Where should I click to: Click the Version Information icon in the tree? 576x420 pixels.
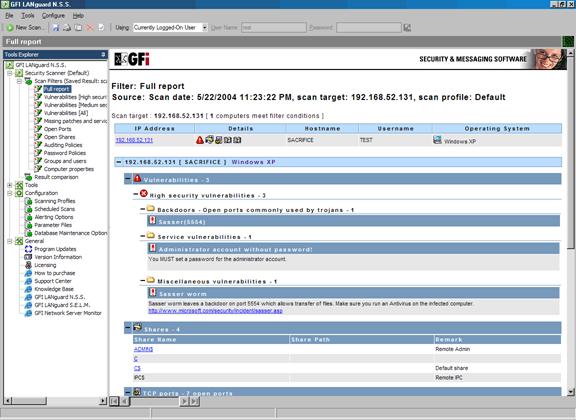[x=28, y=257]
